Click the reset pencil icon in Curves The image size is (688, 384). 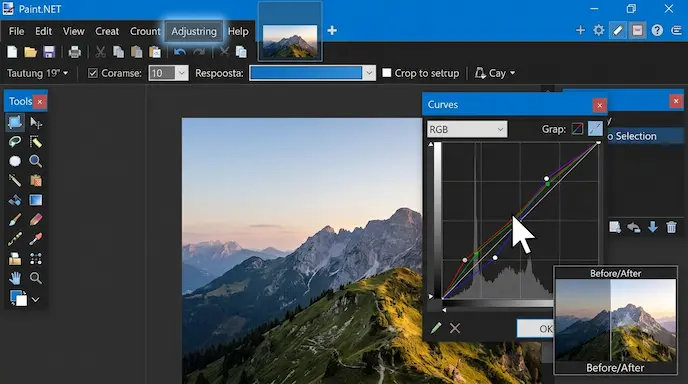(x=436, y=328)
